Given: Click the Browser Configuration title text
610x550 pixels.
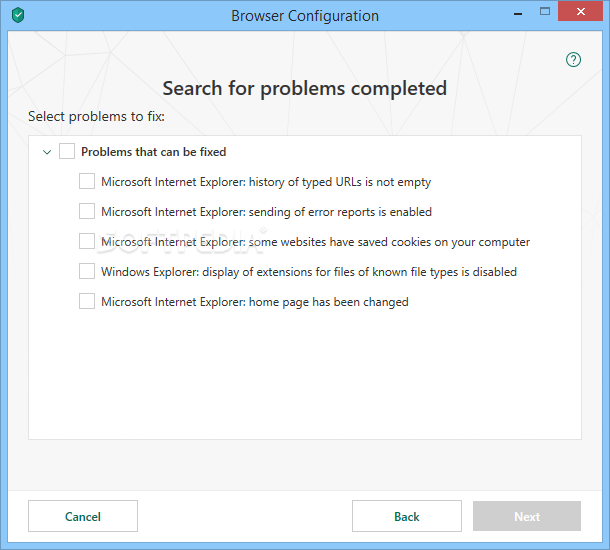Looking at the screenshot, I should tap(305, 16).
